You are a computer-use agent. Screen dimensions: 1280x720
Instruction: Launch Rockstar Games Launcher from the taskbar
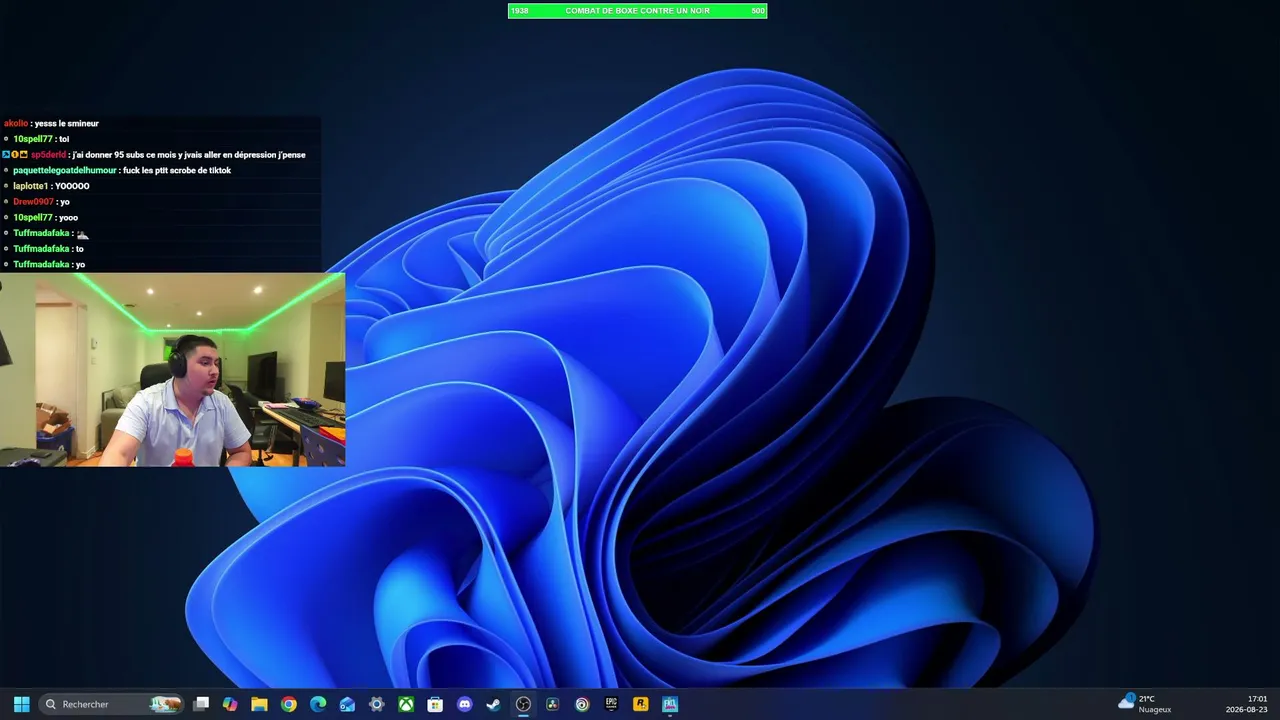(640, 704)
